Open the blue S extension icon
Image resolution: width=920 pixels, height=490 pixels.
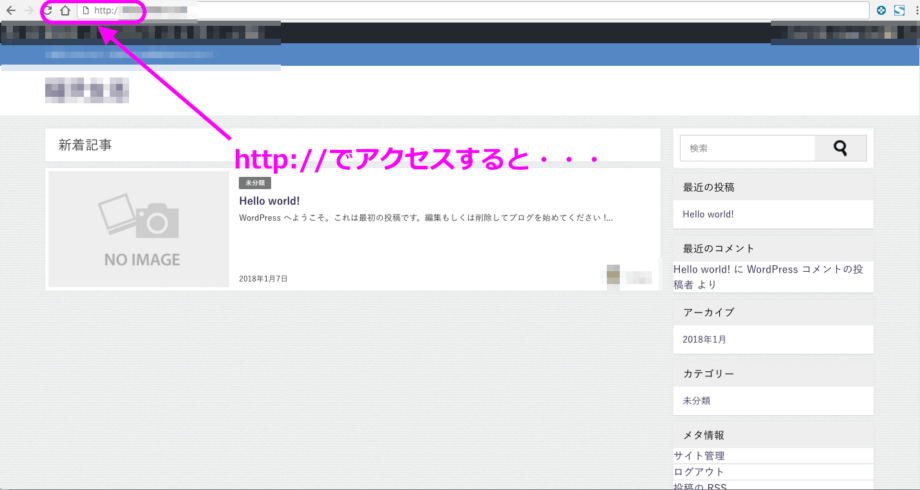[x=899, y=10]
